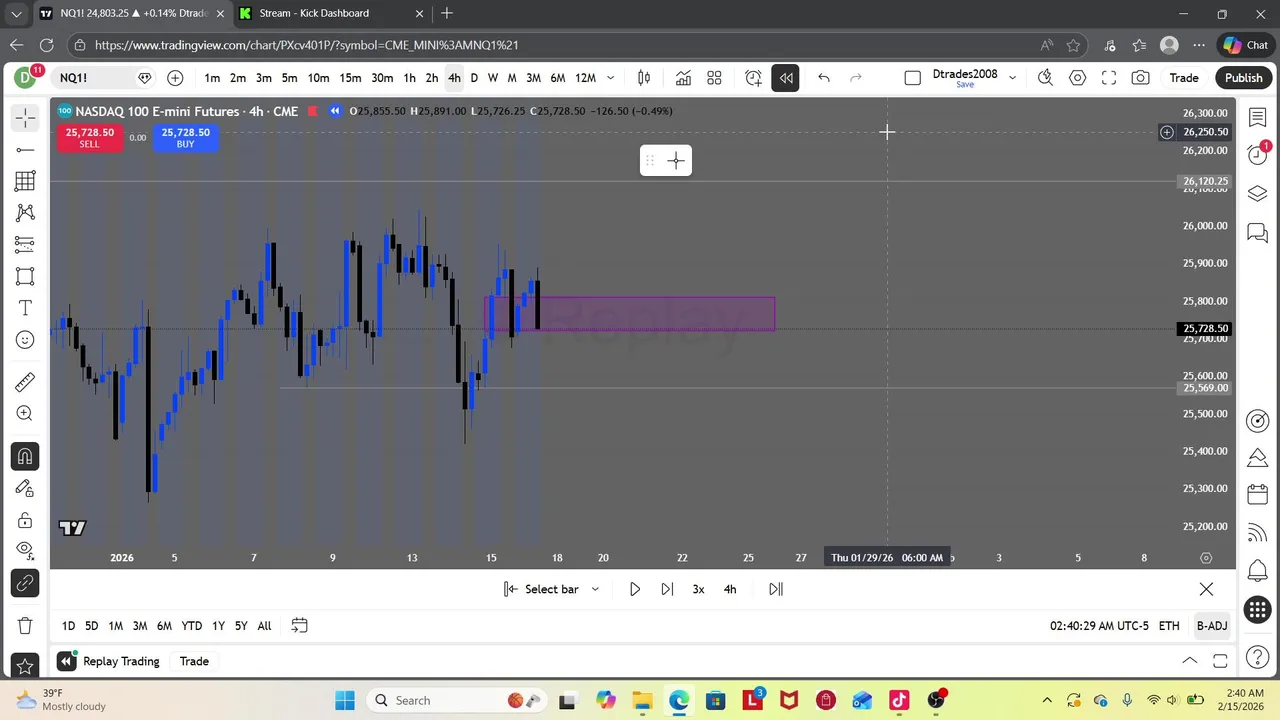The width and height of the screenshot is (1280, 720).
Task: Open forecasting and measurement tools
Action: pos(25,244)
